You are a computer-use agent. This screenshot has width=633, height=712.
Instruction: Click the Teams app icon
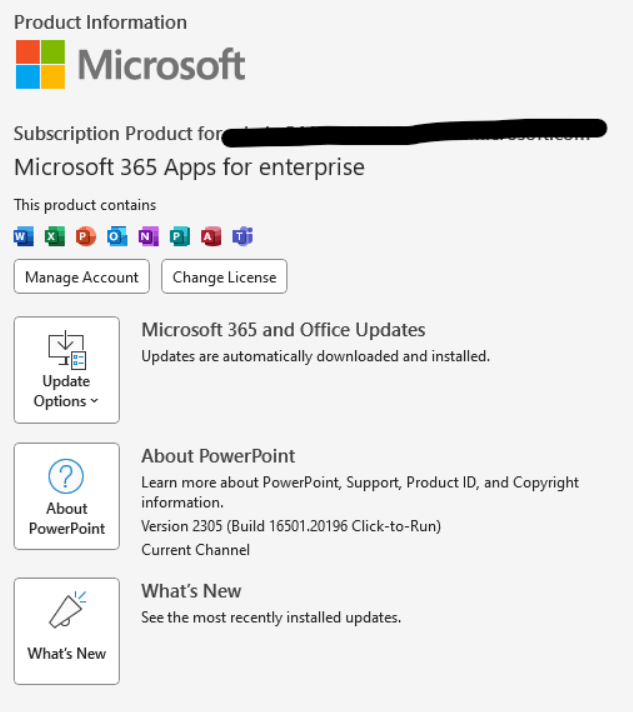(x=242, y=237)
